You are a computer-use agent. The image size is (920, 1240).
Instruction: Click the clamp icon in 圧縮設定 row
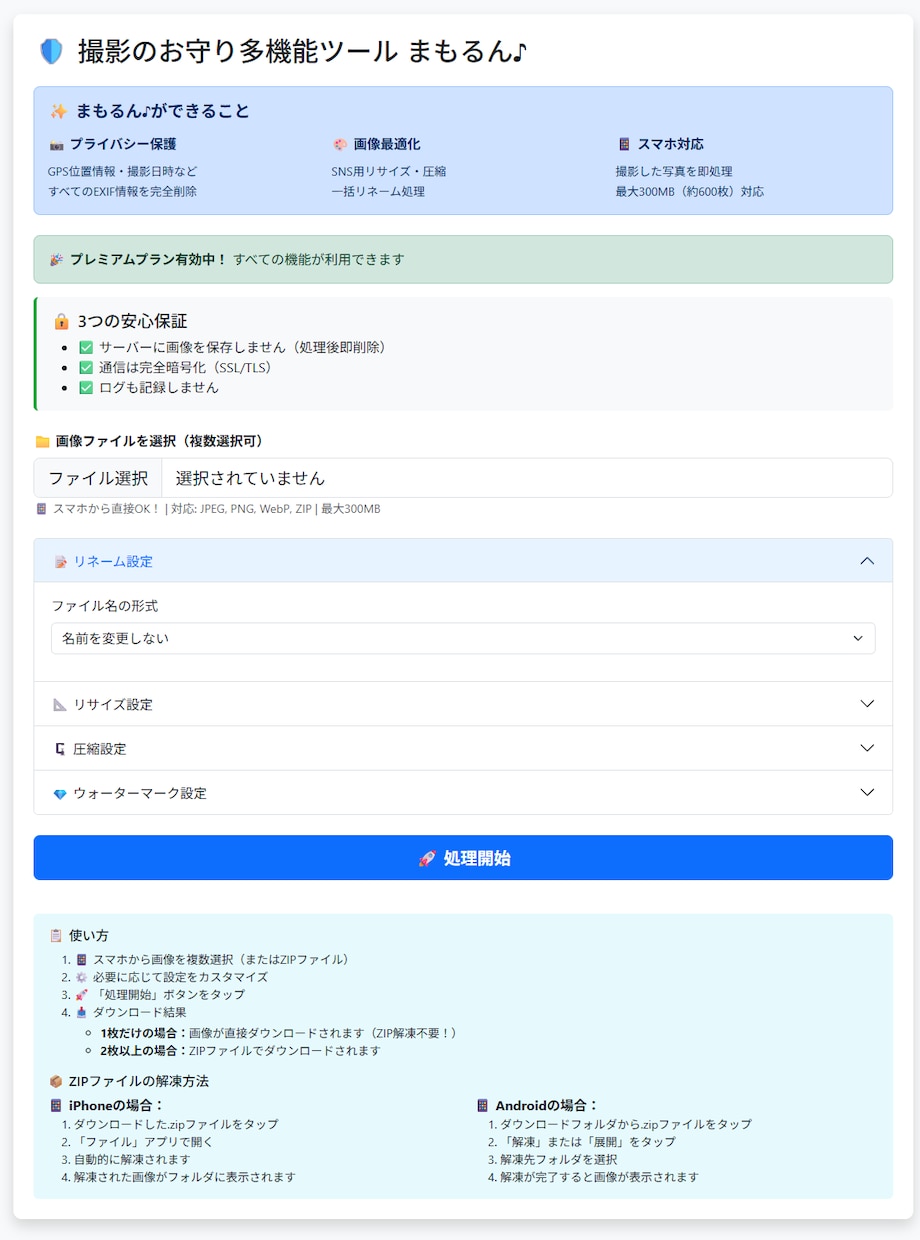point(60,749)
